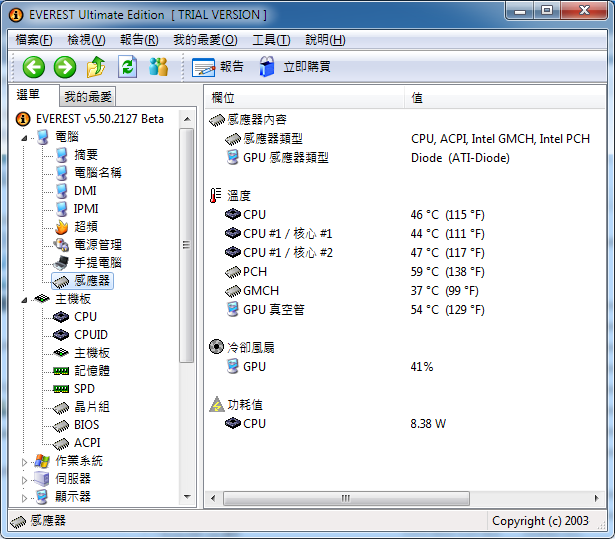Screen dimensions: 615x539
Task: Select 摘要 in the tree
Action: click(86, 155)
